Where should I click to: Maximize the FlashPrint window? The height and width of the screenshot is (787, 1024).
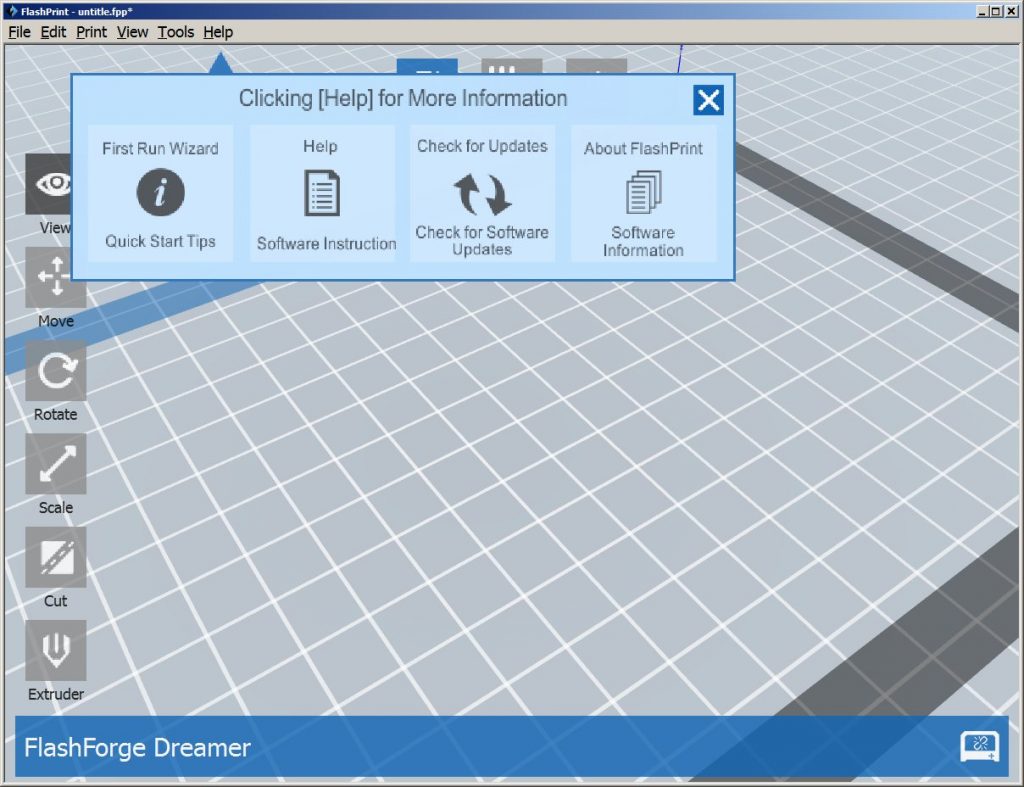pos(995,11)
